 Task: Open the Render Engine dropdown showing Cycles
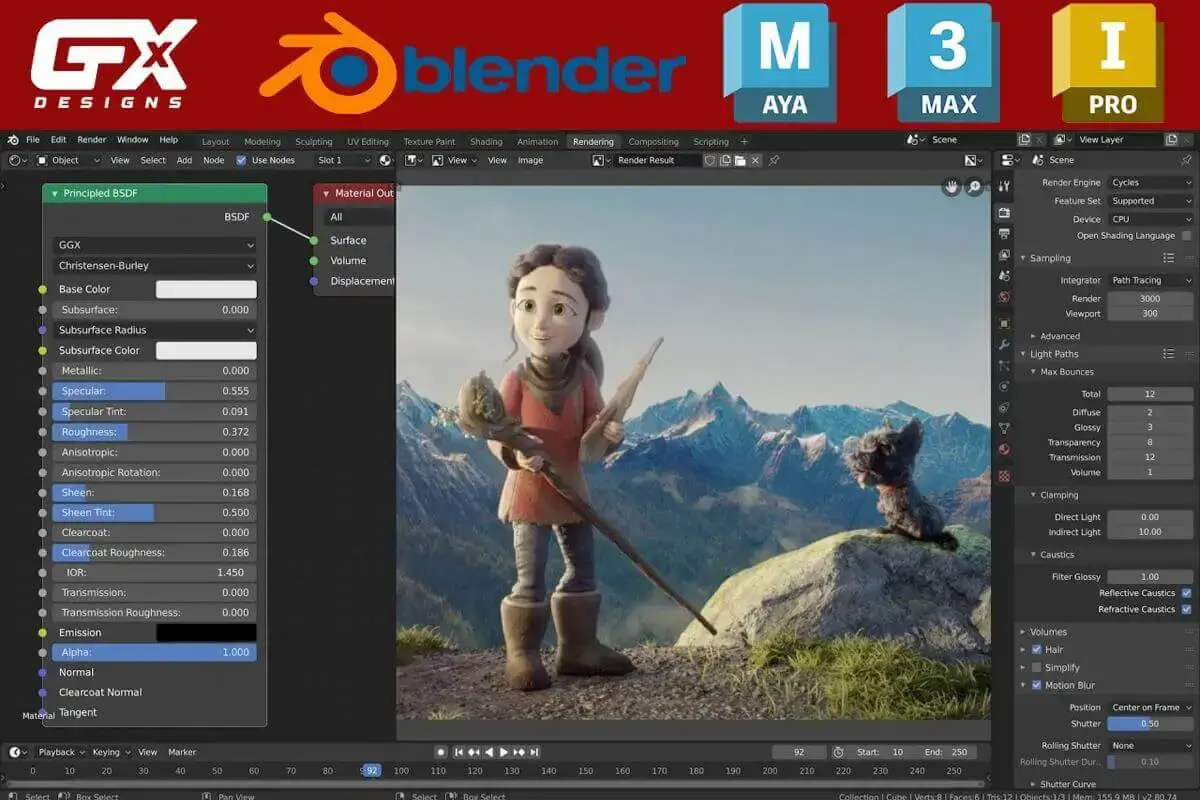point(1150,182)
